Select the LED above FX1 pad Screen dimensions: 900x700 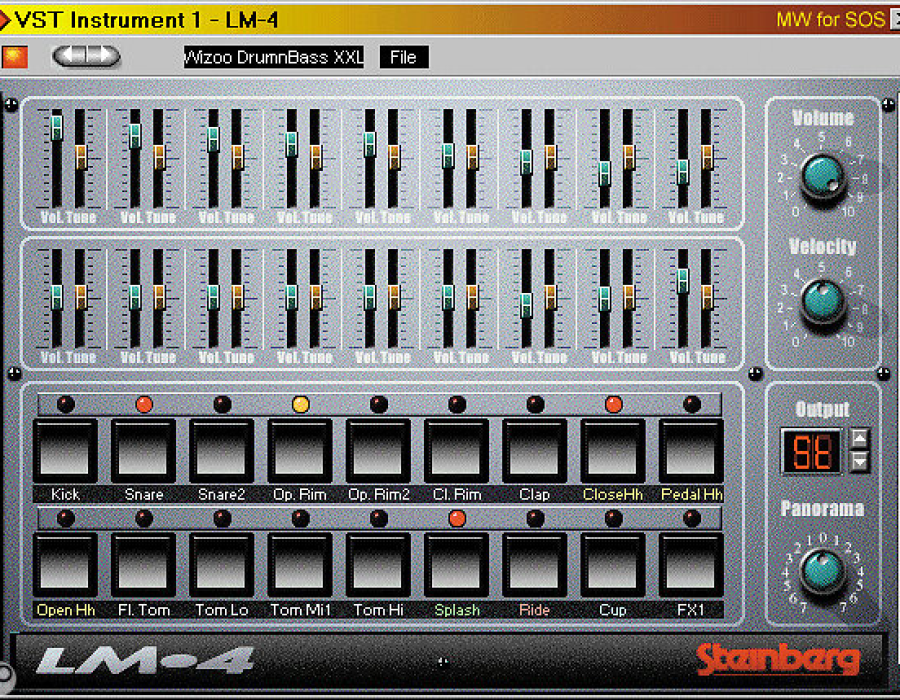point(692,519)
